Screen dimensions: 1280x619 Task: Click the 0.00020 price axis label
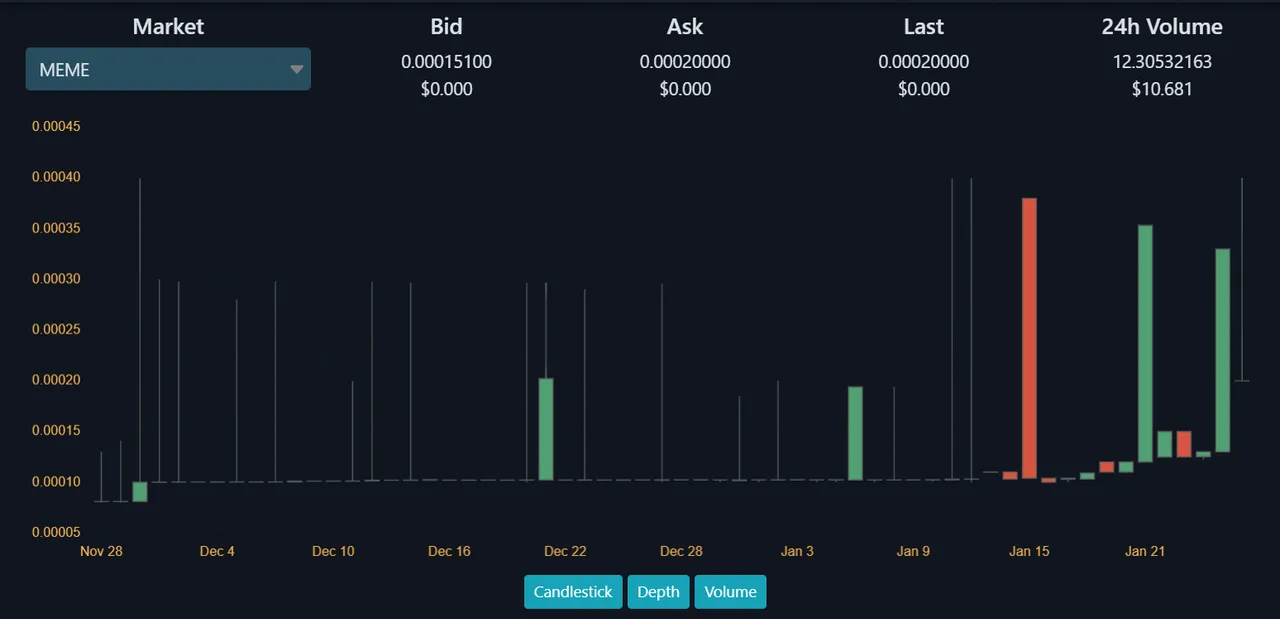pos(56,380)
